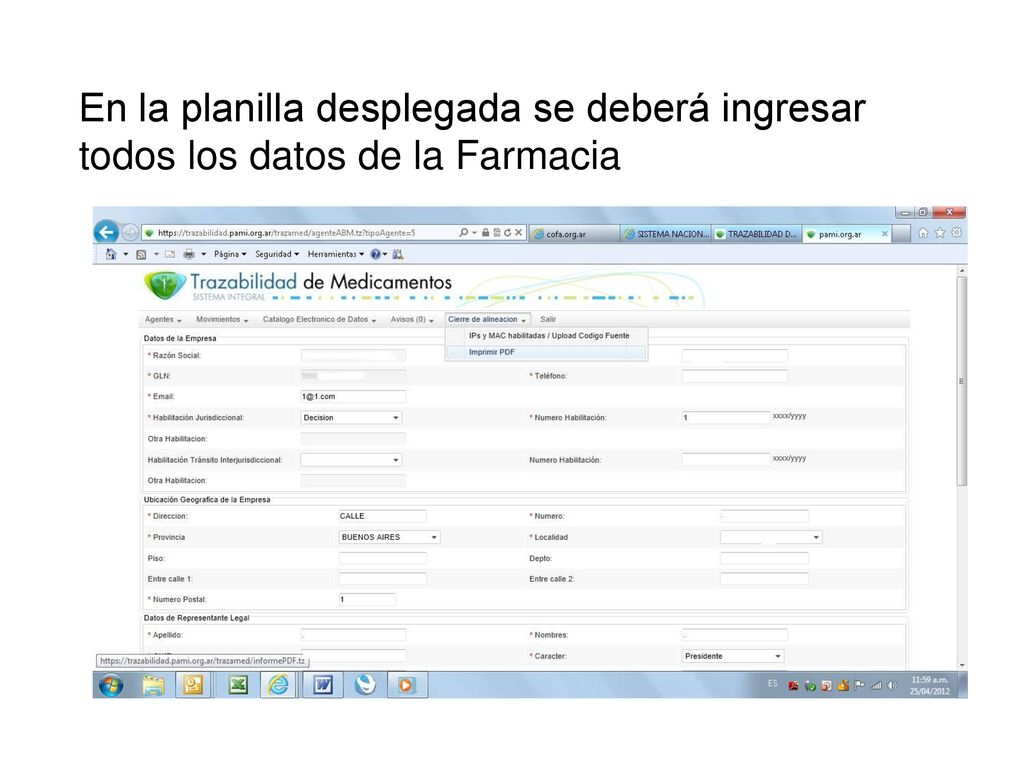1024x768 pixels.
Task: Click the Read mail icon in command bar
Action: tap(170, 254)
